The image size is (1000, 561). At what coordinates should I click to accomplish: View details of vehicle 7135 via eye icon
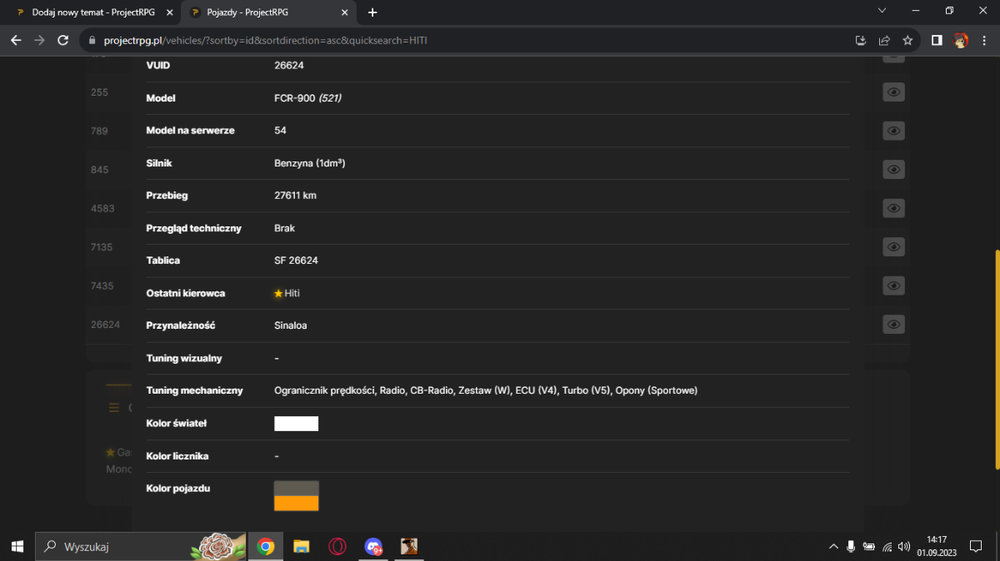coord(893,247)
